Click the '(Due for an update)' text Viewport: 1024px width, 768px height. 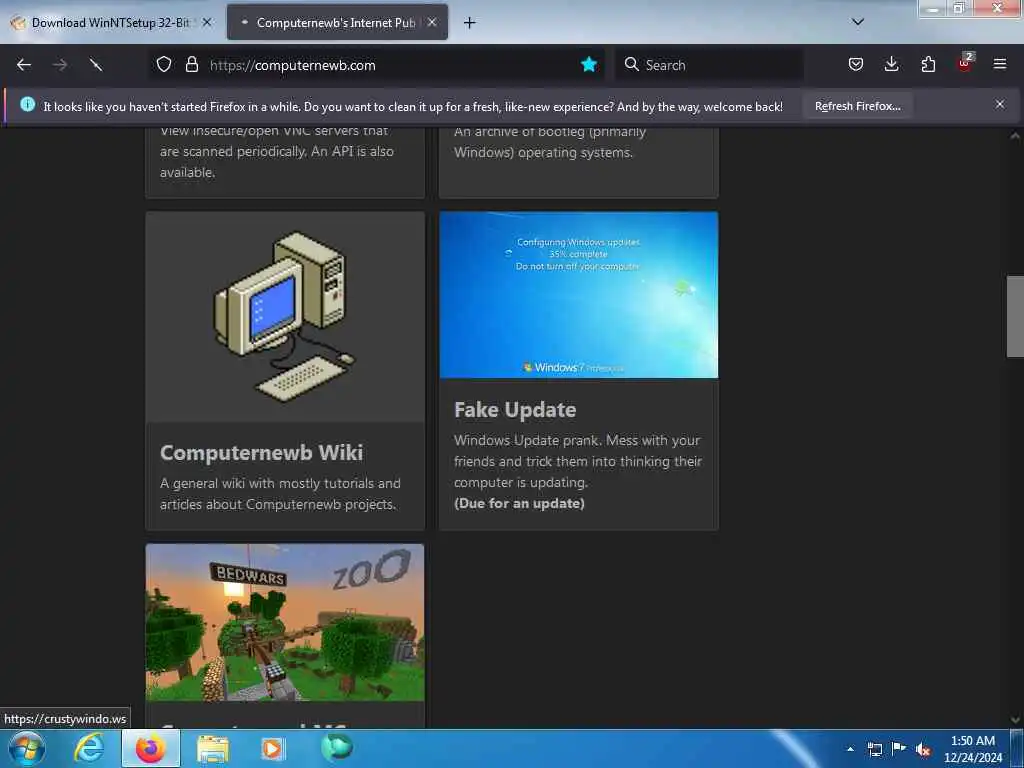click(x=519, y=504)
